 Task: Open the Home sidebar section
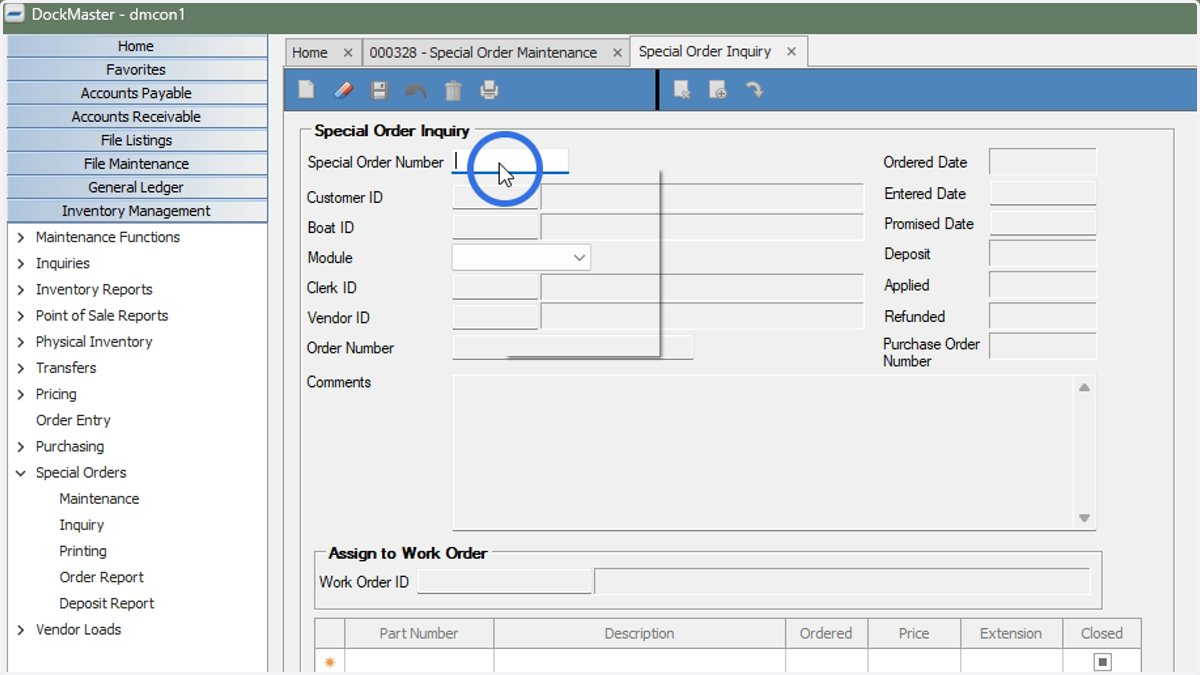[137, 46]
